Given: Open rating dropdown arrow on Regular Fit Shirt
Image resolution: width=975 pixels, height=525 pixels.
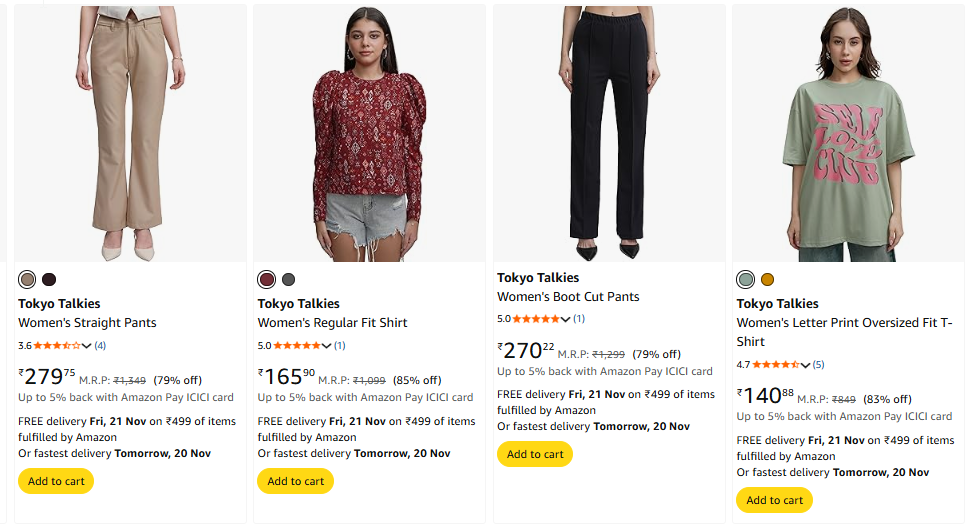Looking at the screenshot, I should 326,347.
